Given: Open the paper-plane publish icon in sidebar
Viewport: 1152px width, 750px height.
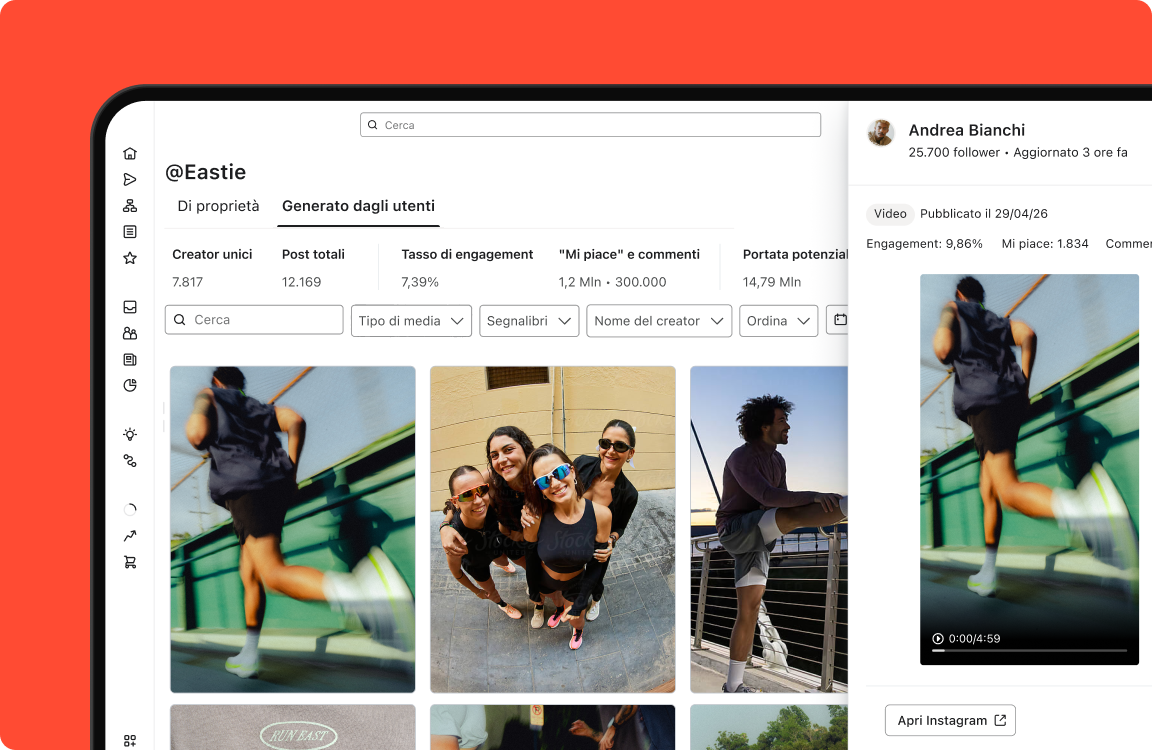Looking at the screenshot, I should (130, 179).
